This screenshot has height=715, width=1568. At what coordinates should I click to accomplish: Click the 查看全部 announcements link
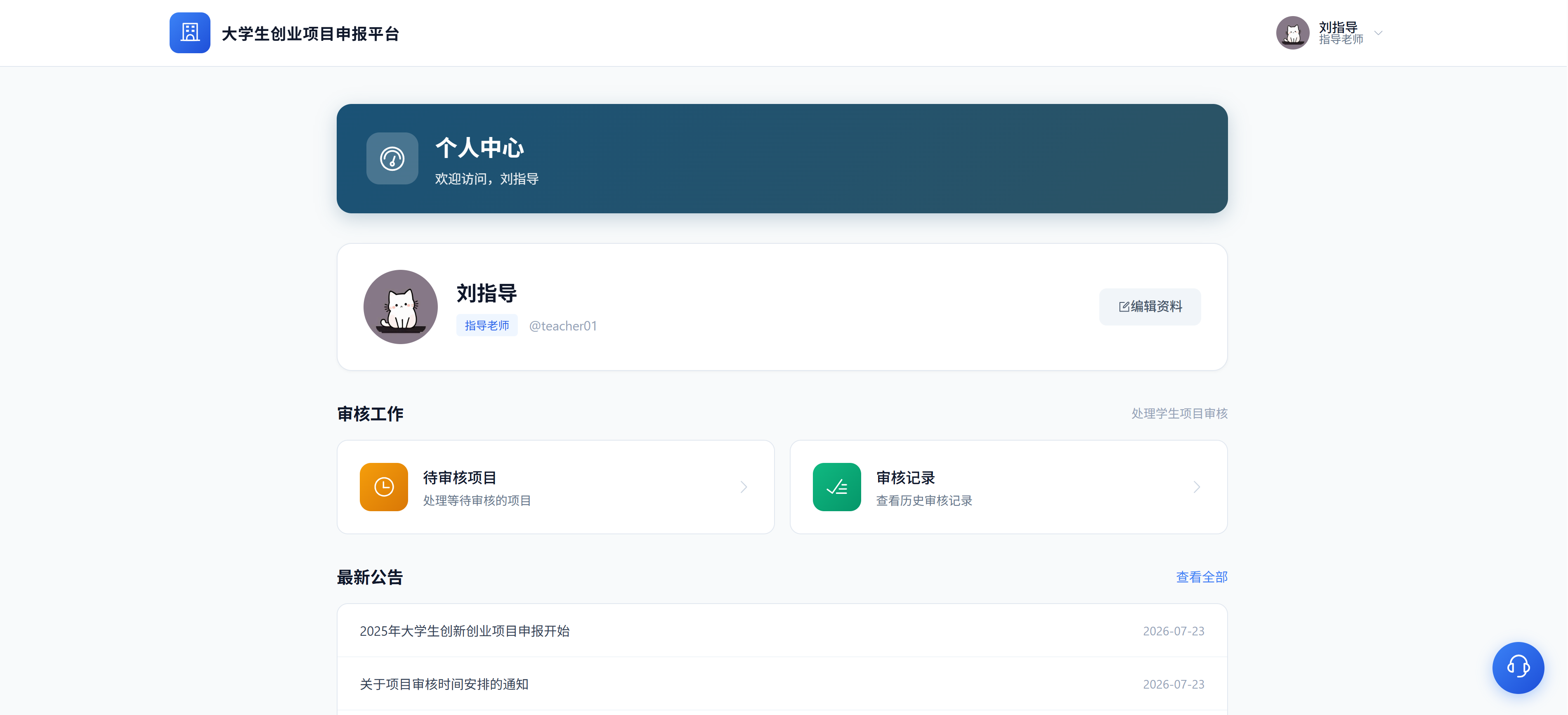click(x=1202, y=577)
